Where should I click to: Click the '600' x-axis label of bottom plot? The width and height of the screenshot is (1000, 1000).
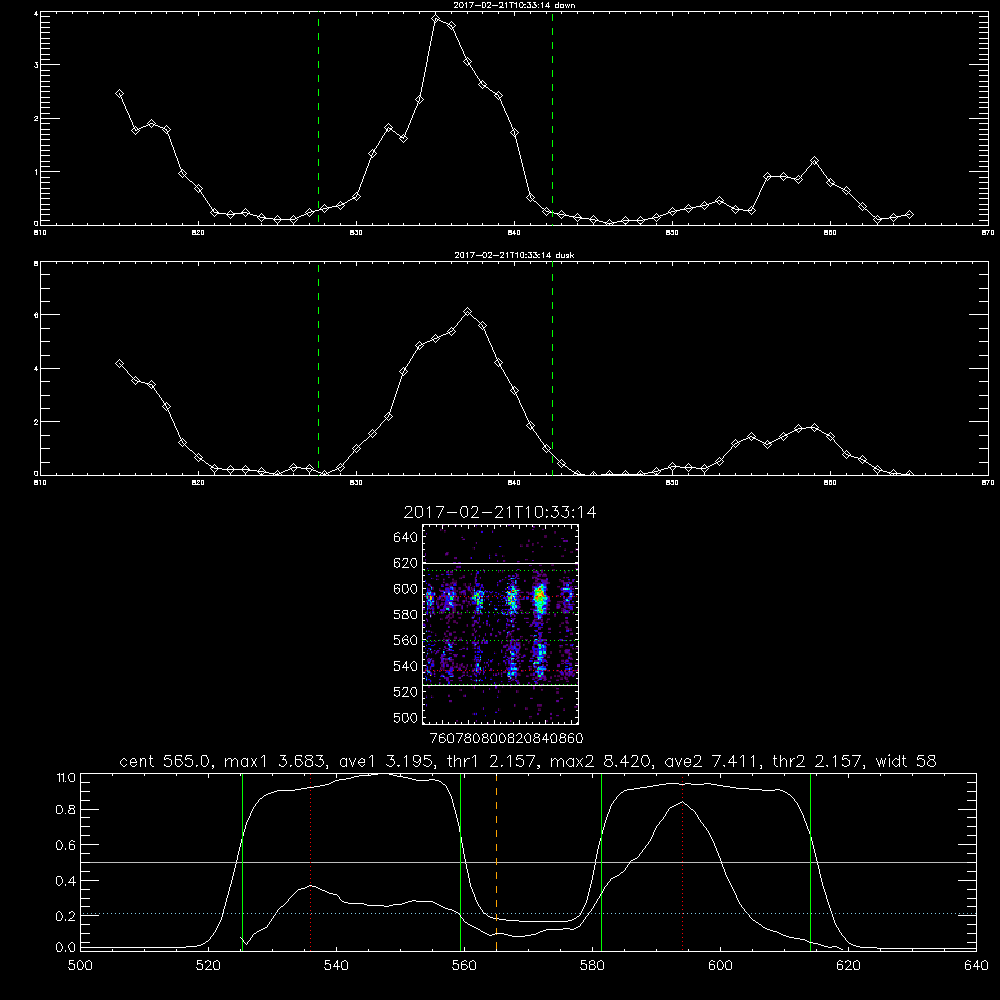click(x=721, y=965)
